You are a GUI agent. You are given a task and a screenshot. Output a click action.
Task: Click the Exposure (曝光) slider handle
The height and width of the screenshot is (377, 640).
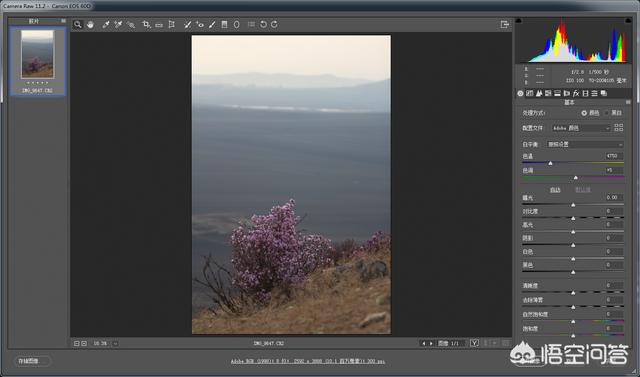(573, 205)
